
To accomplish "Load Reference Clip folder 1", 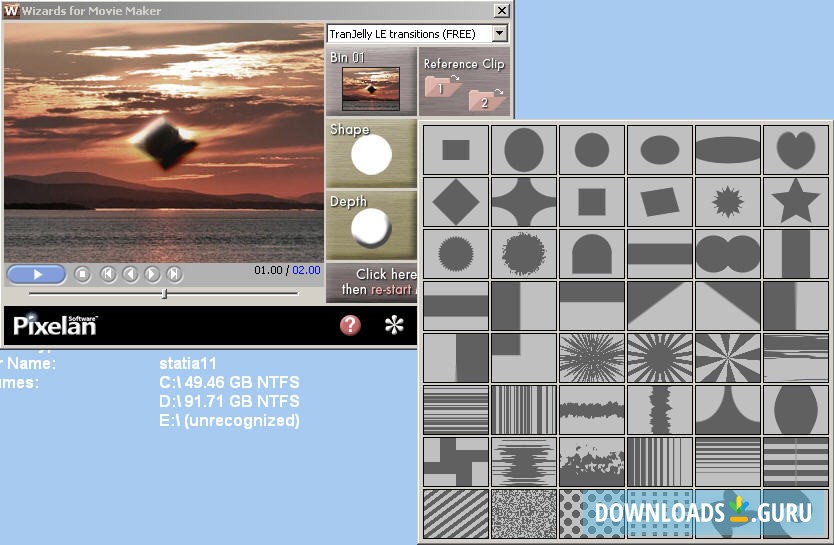I will (442, 87).
